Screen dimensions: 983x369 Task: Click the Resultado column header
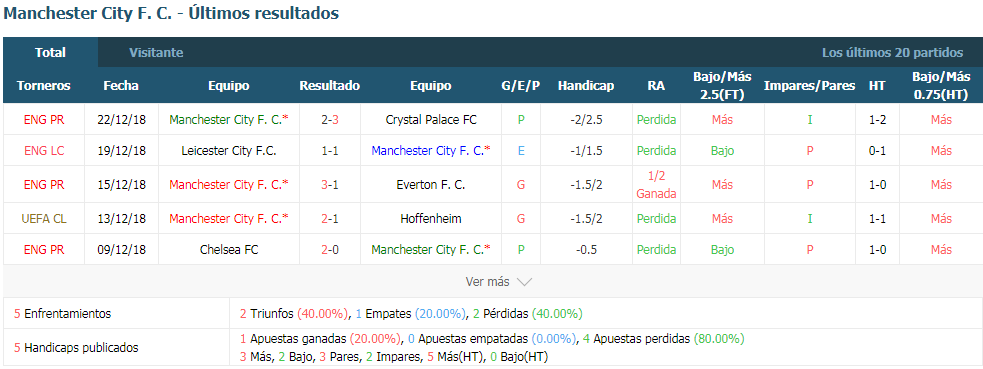click(330, 86)
